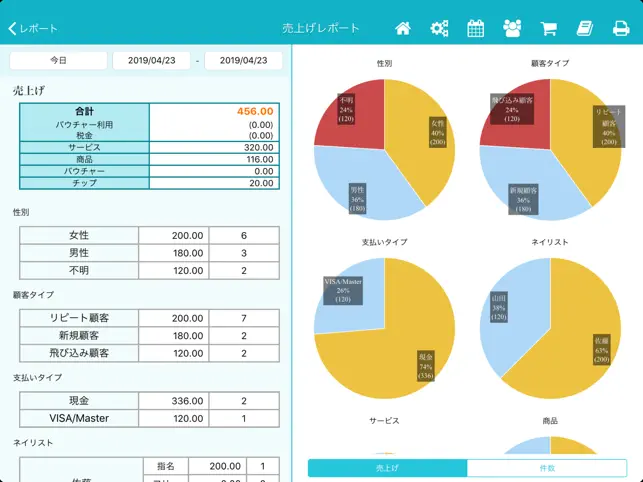
Task: Go back to レポート with the chevron
Action: click(32, 28)
